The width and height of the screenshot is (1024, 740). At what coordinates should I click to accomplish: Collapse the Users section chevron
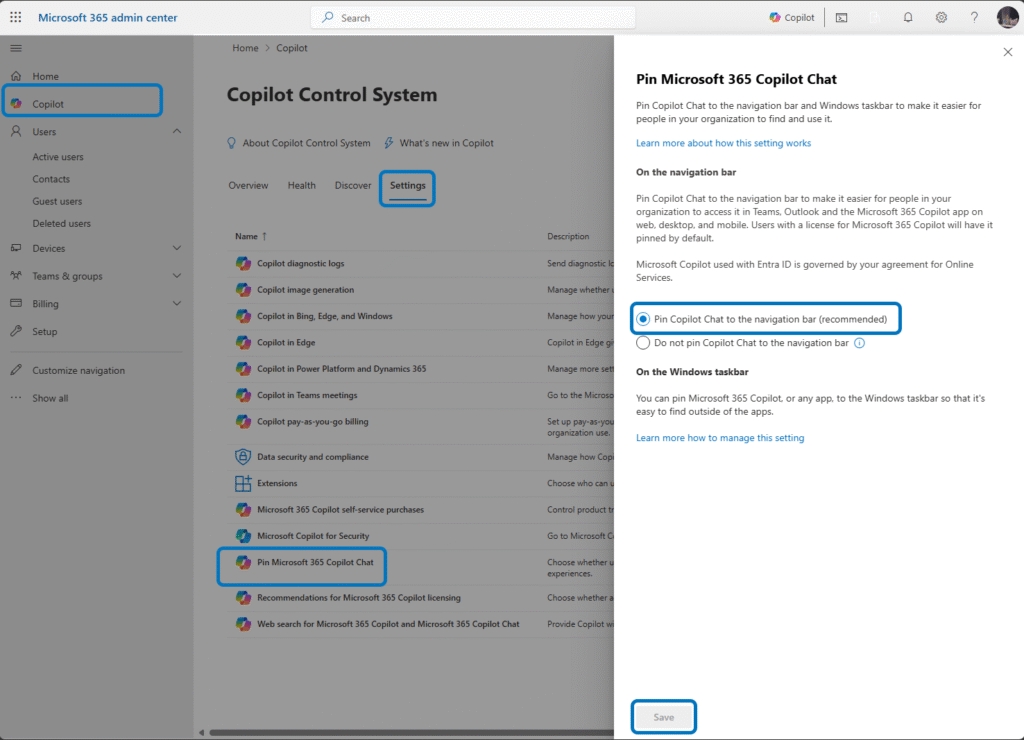point(177,131)
